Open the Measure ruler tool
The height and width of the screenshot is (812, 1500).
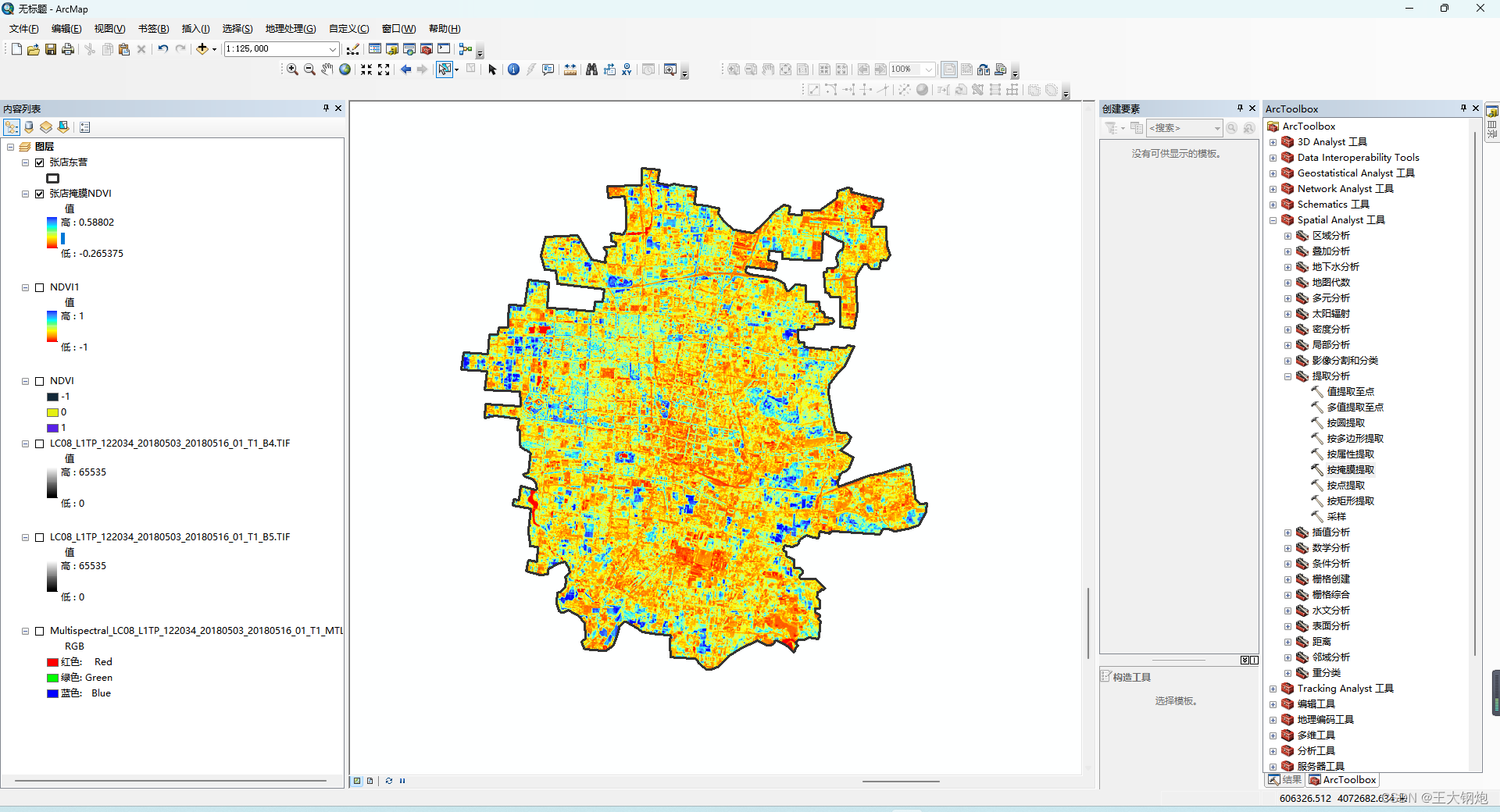coord(570,69)
